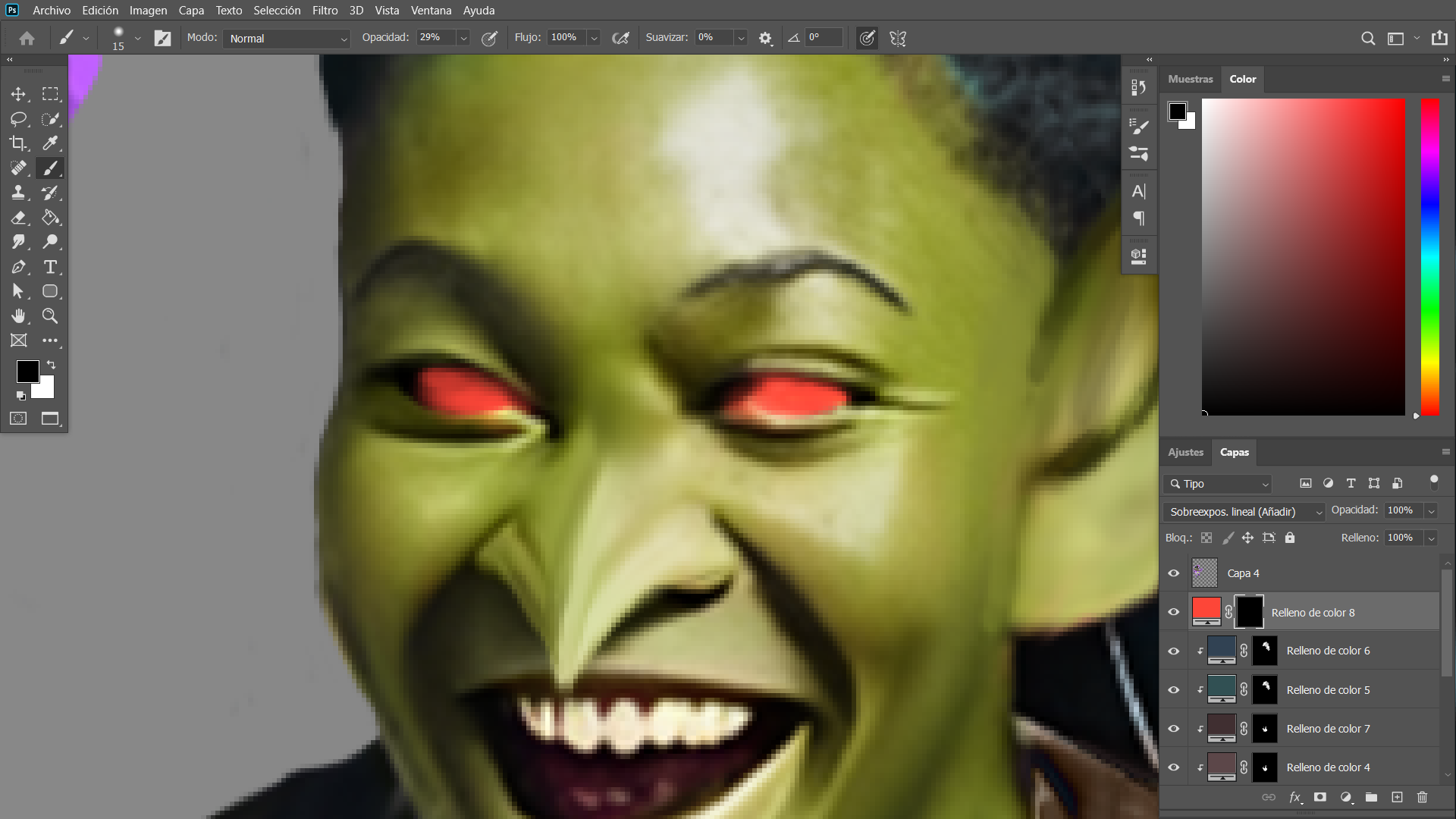Open the Filtro menu
Image resolution: width=1456 pixels, height=819 pixels.
tap(325, 10)
